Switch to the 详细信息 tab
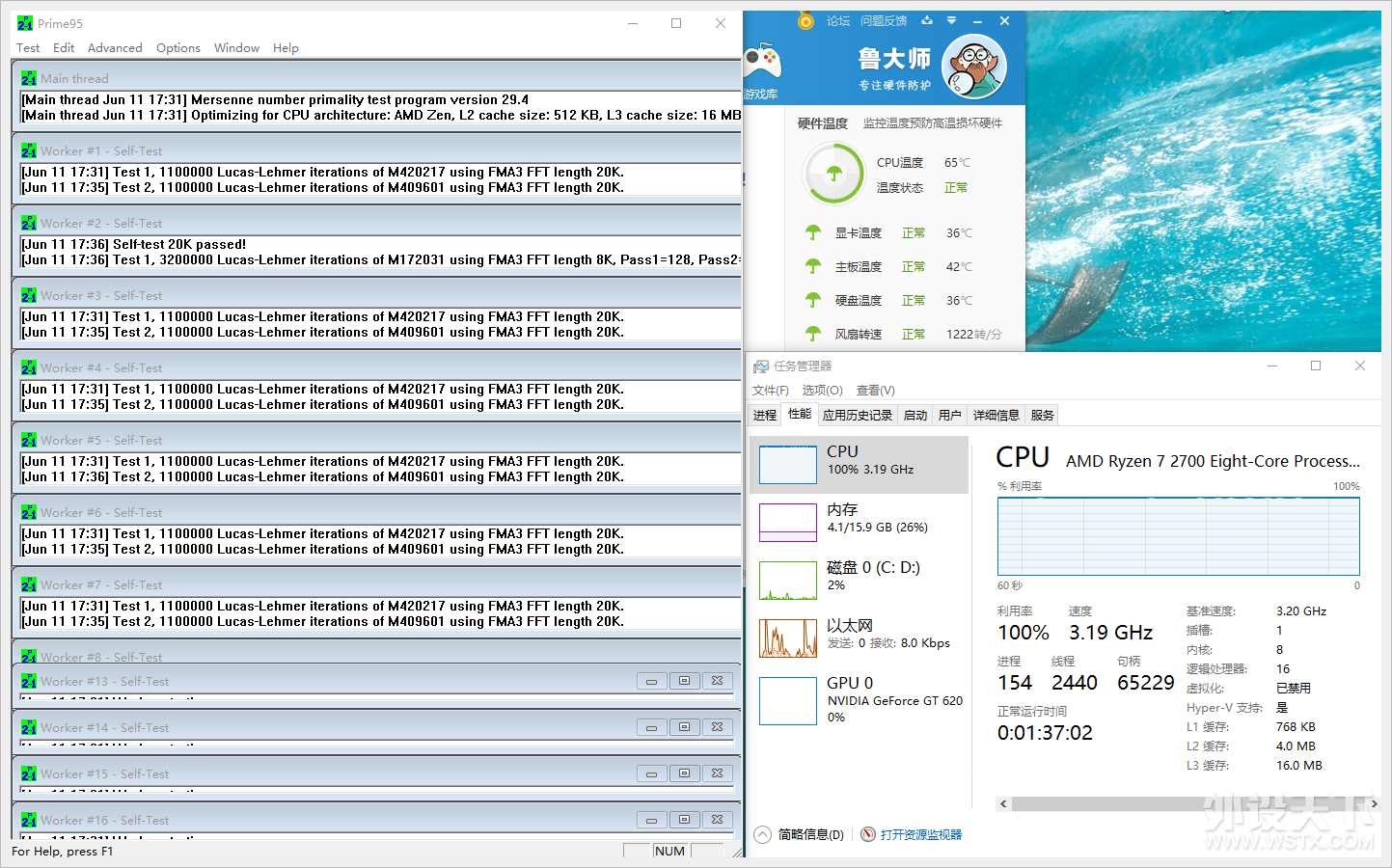Screen dimensions: 1392x868 tap(996, 415)
